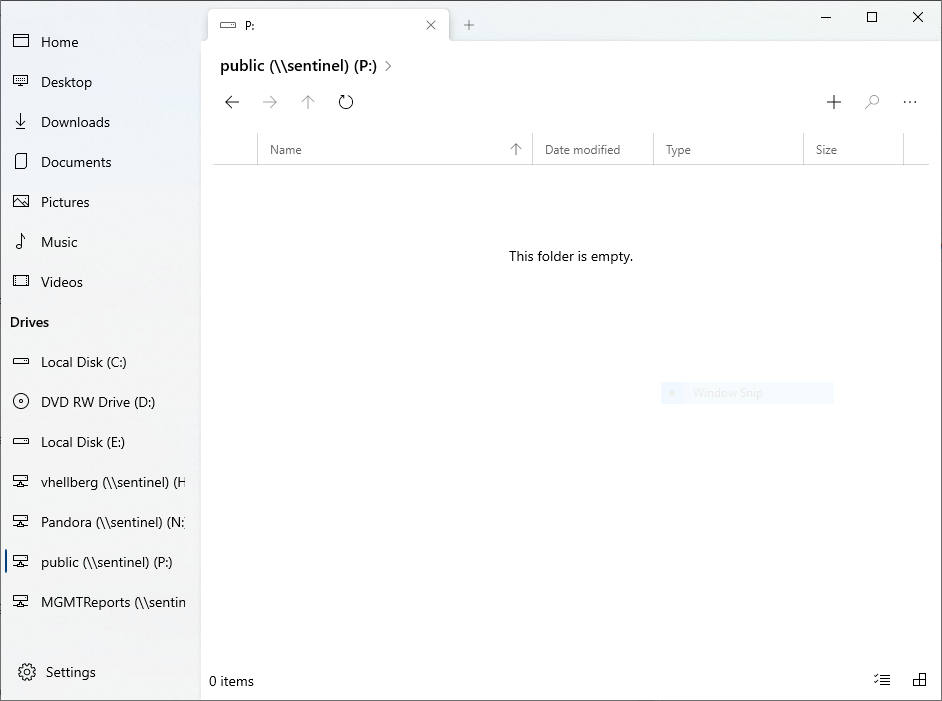Open Home in the sidebar
This screenshot has height=701, width=942.
click(100, 42)
